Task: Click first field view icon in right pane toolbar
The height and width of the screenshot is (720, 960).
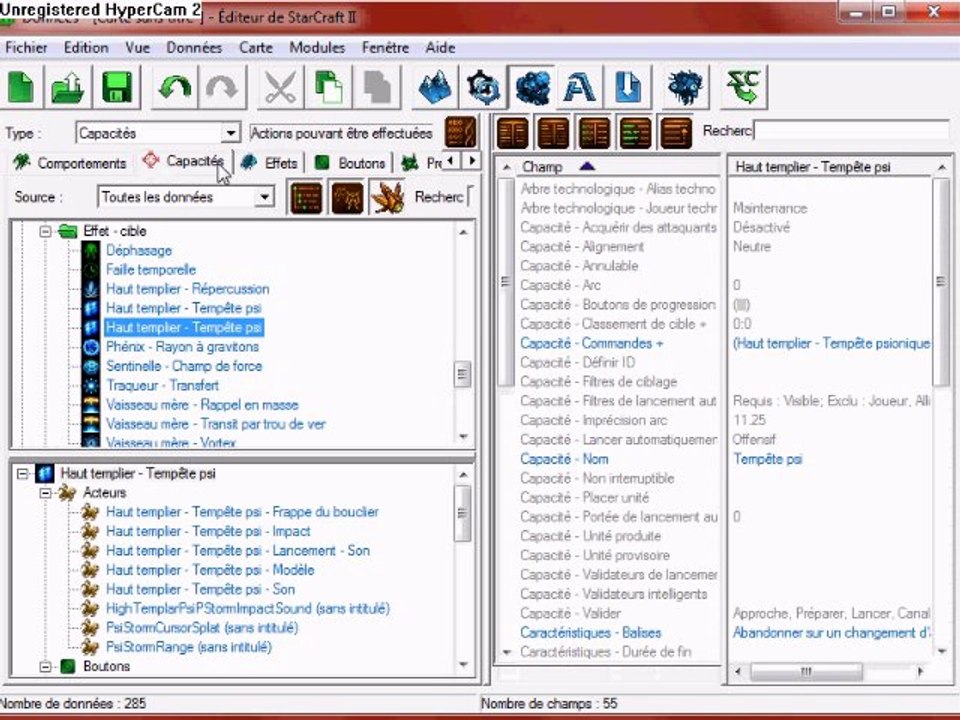Action: pyautogui.click(x=512, y=132)
